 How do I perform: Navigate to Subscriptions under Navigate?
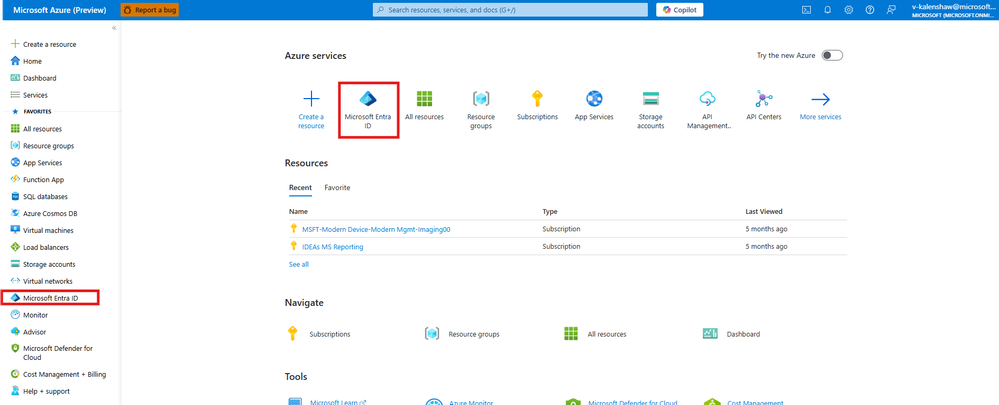click(x=319, y=334)
